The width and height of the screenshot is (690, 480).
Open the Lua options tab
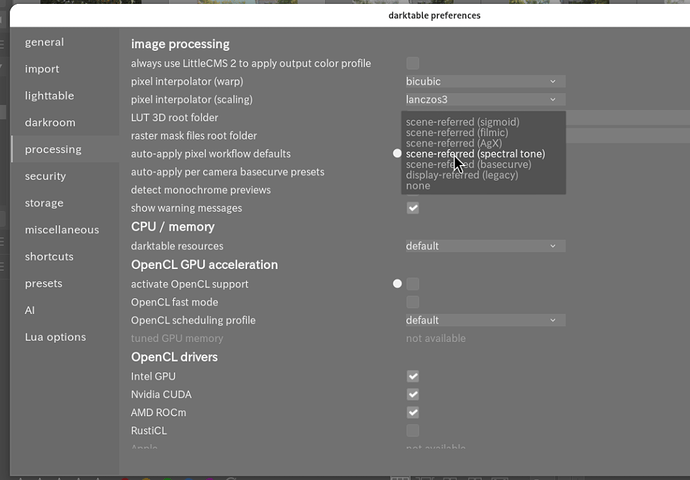(x=65, y=337)
